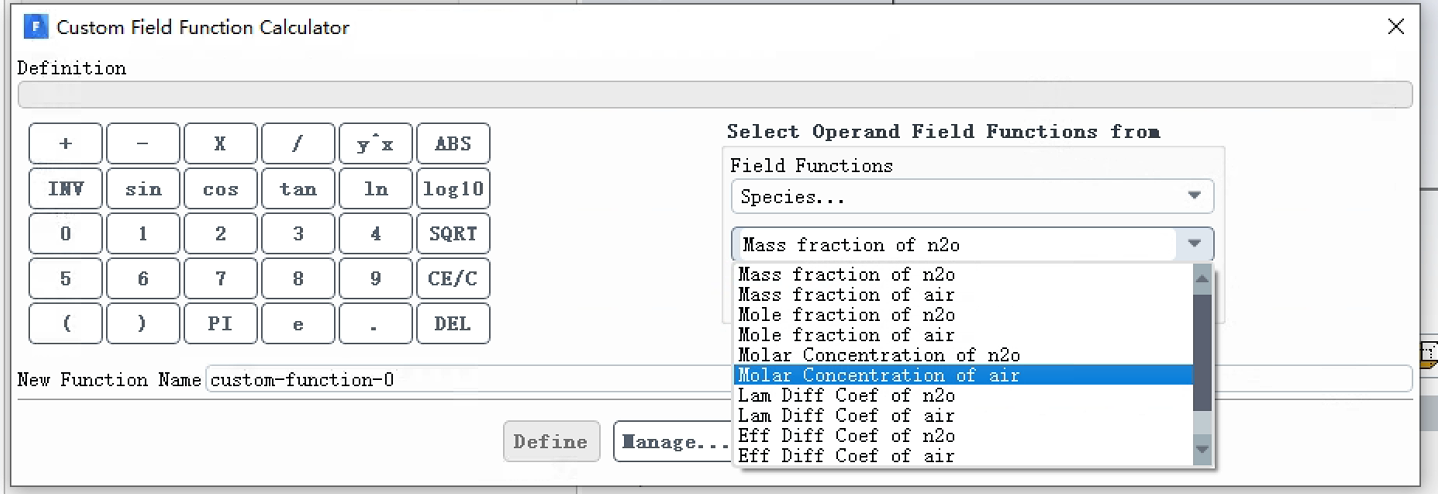Screen dimensions: 1438x494
Task: Close the Custom Field Function Calculator
Action: point(1396,27)
